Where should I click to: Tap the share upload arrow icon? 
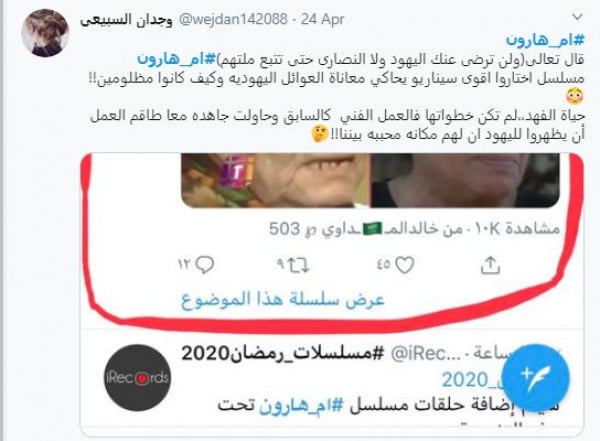pos(490,265)
